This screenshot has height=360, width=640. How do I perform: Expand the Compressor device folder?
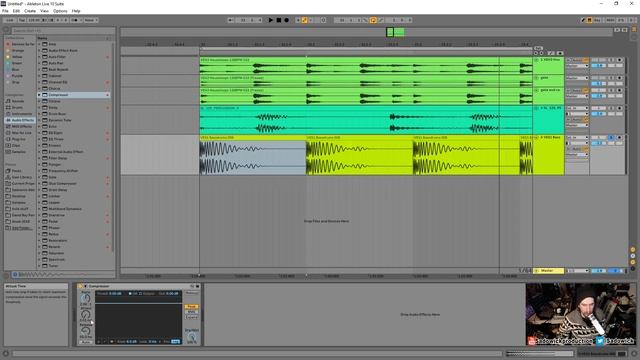coord(40,95)
